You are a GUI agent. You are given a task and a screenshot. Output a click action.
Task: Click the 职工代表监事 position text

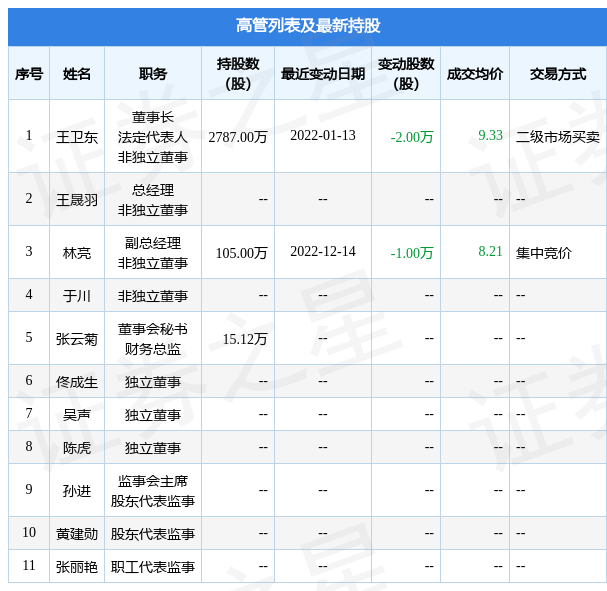coord(153,567)
